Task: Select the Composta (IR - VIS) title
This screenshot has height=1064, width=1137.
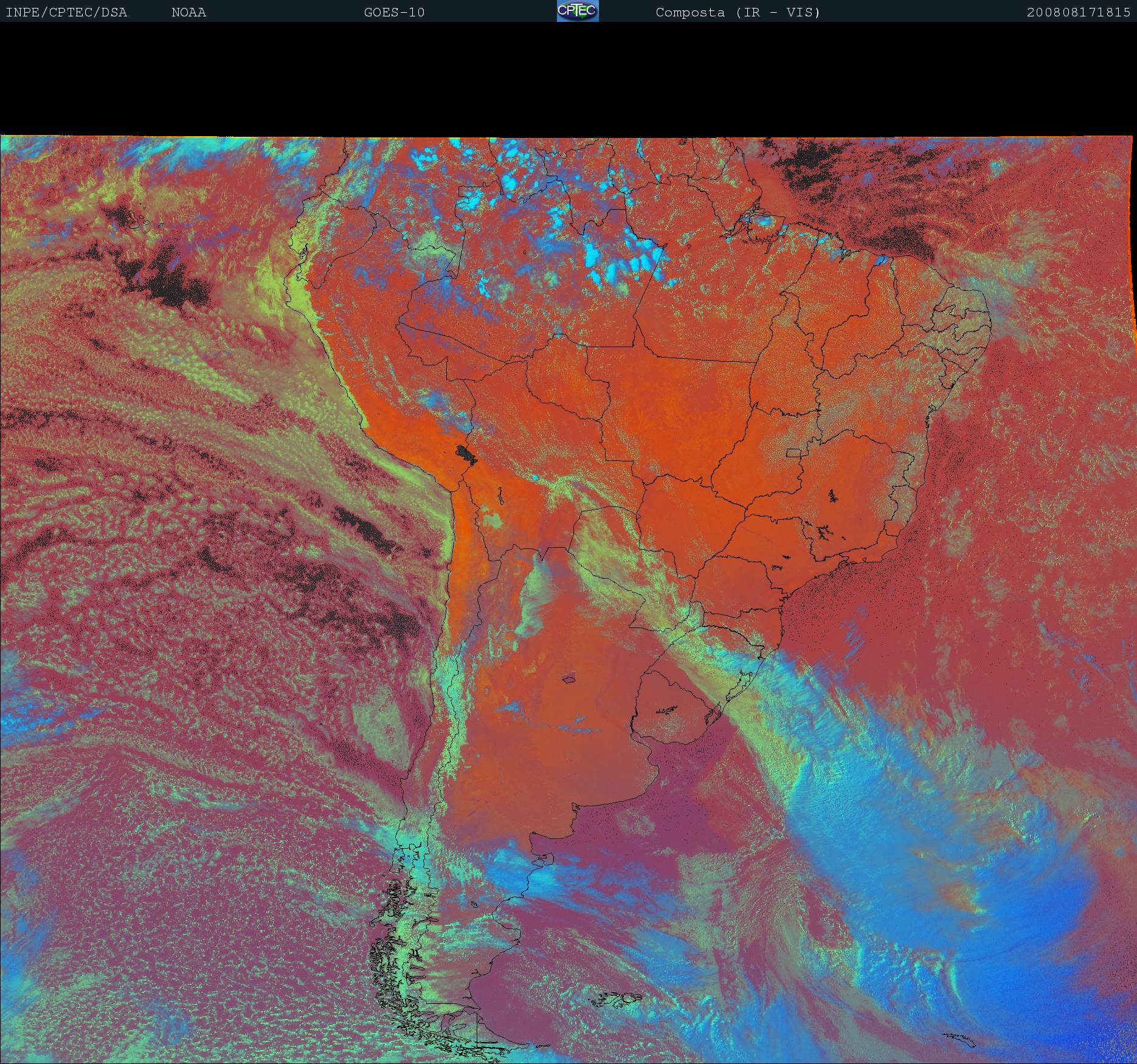Action: tap(738, 12)
